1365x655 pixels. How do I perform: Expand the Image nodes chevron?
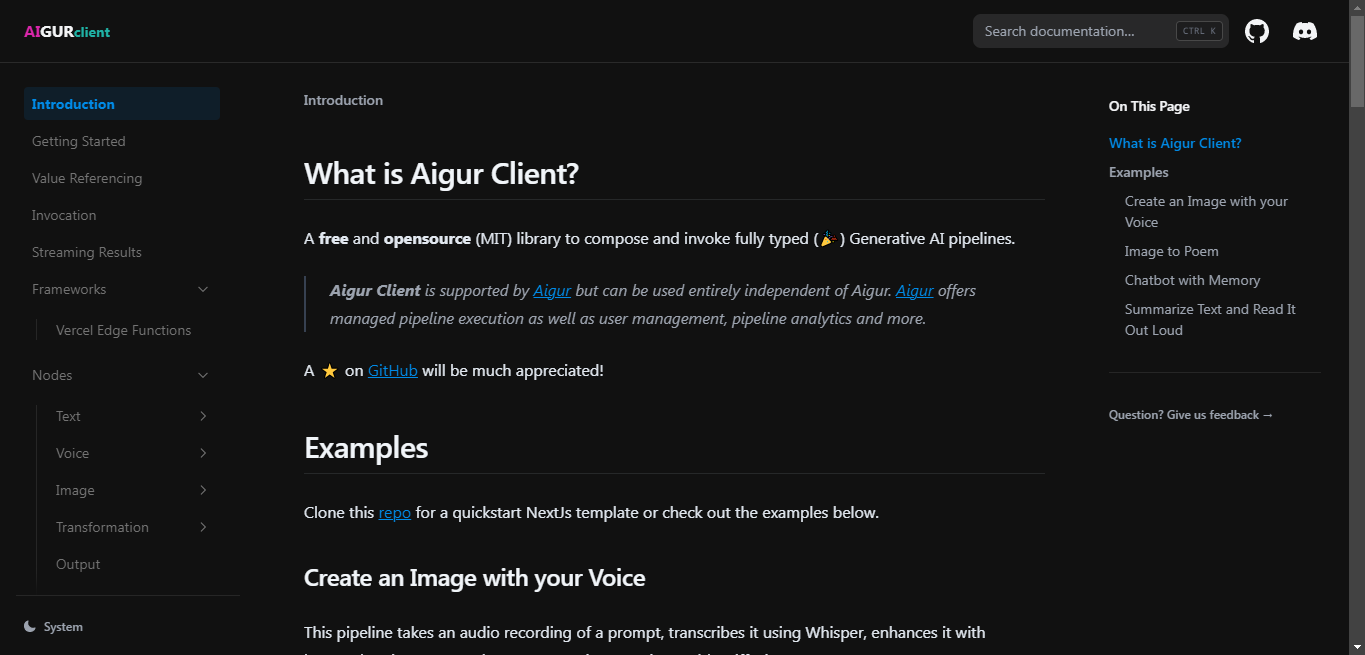(x=203, y=490)
